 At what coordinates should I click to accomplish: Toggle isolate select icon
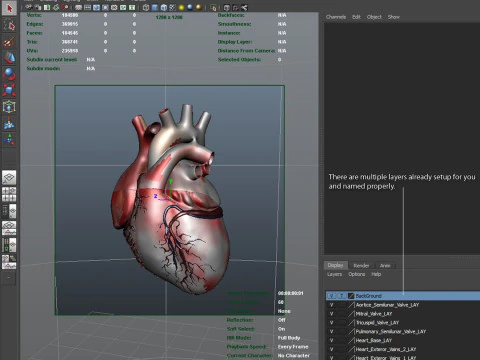213,7
